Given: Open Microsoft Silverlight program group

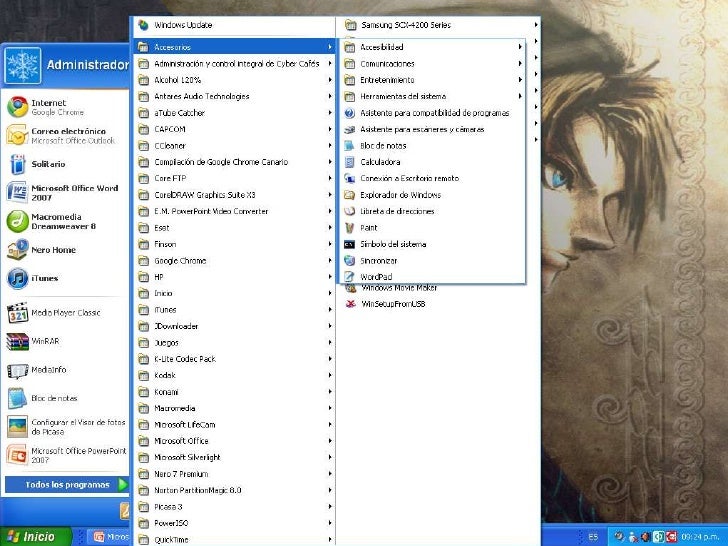Looking at the screenshot, I should pos(234,457).
